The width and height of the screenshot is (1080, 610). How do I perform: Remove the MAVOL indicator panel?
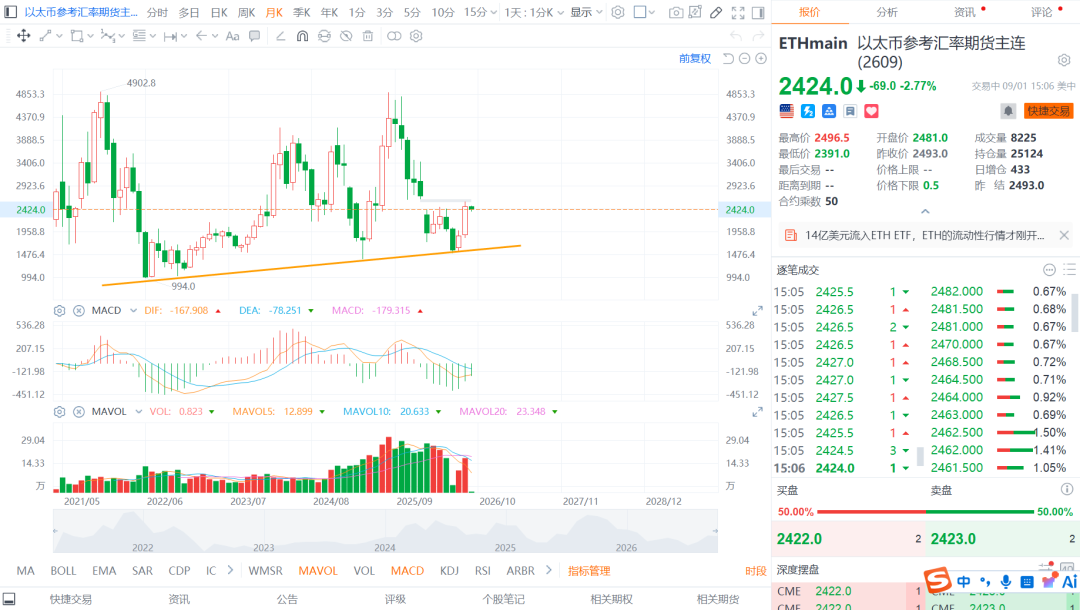coord(79,412)
